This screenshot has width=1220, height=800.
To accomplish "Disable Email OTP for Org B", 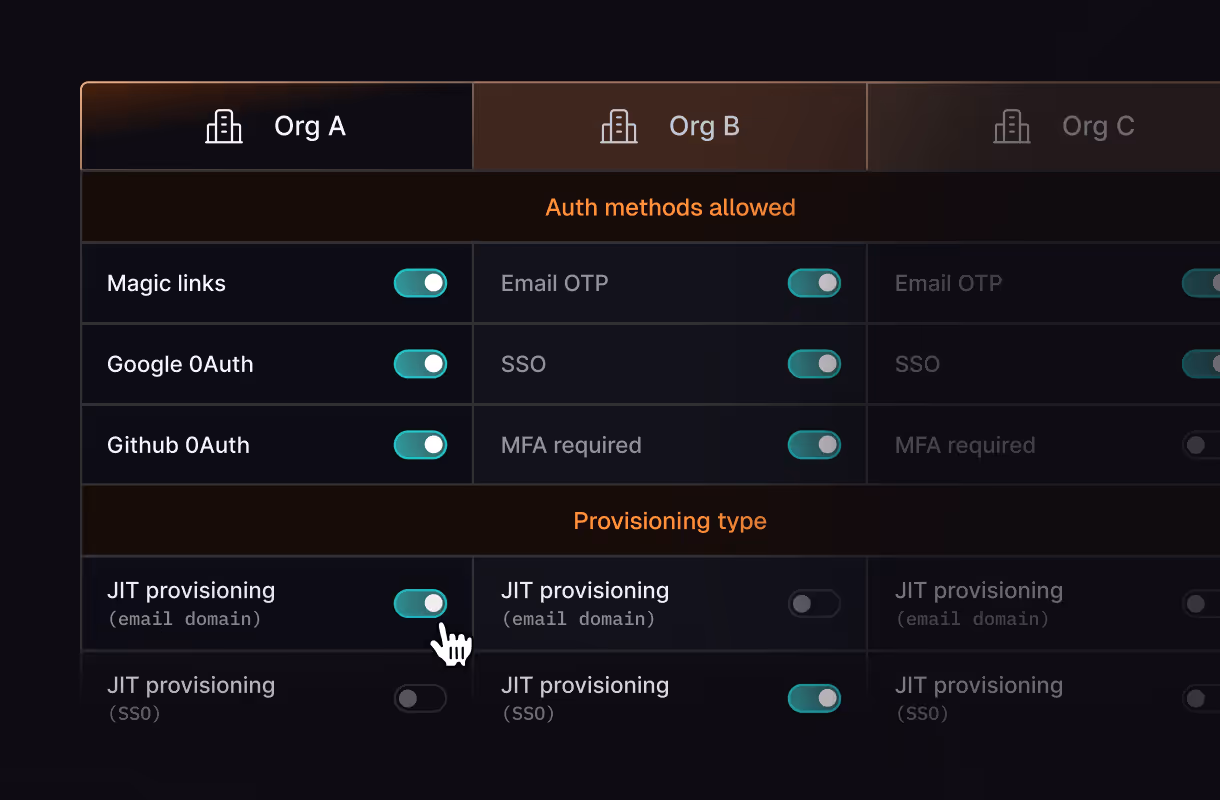I will click(814, 283).
